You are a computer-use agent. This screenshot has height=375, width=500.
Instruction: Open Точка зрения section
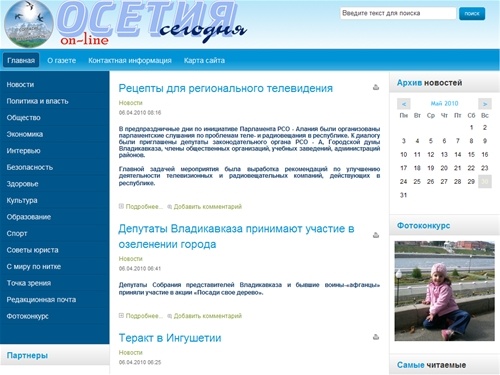pos(29,283)
